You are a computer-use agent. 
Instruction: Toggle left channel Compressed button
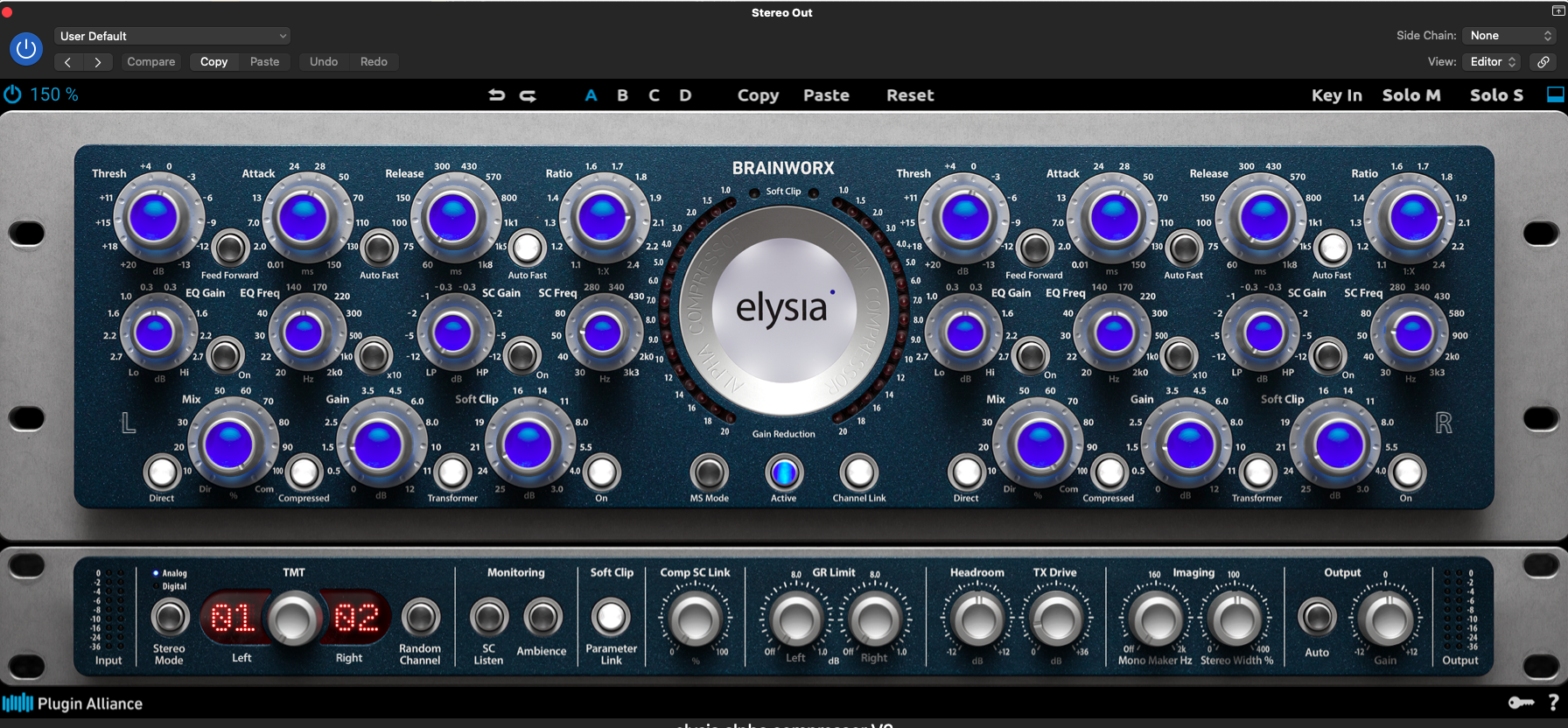[x=304, y=472]
